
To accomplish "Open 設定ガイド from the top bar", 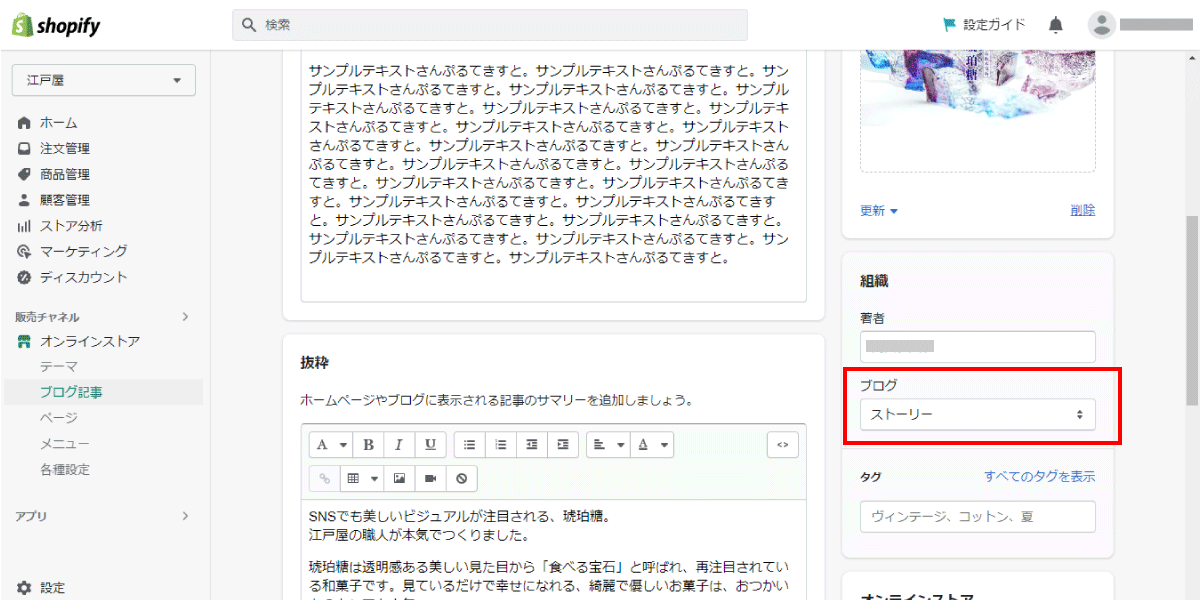I will tap(983, 25).
